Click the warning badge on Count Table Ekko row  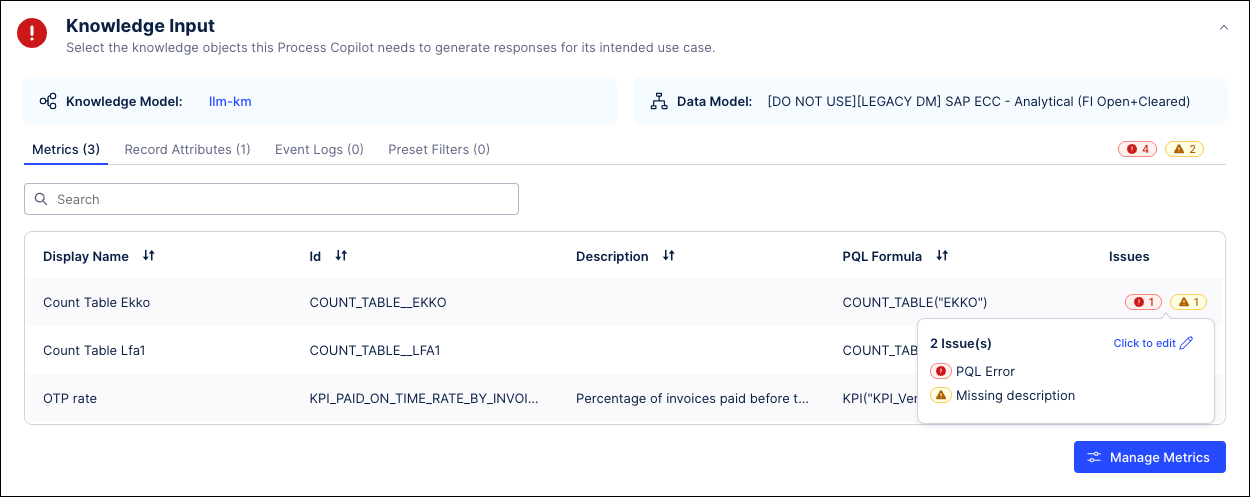(1189, 302)
